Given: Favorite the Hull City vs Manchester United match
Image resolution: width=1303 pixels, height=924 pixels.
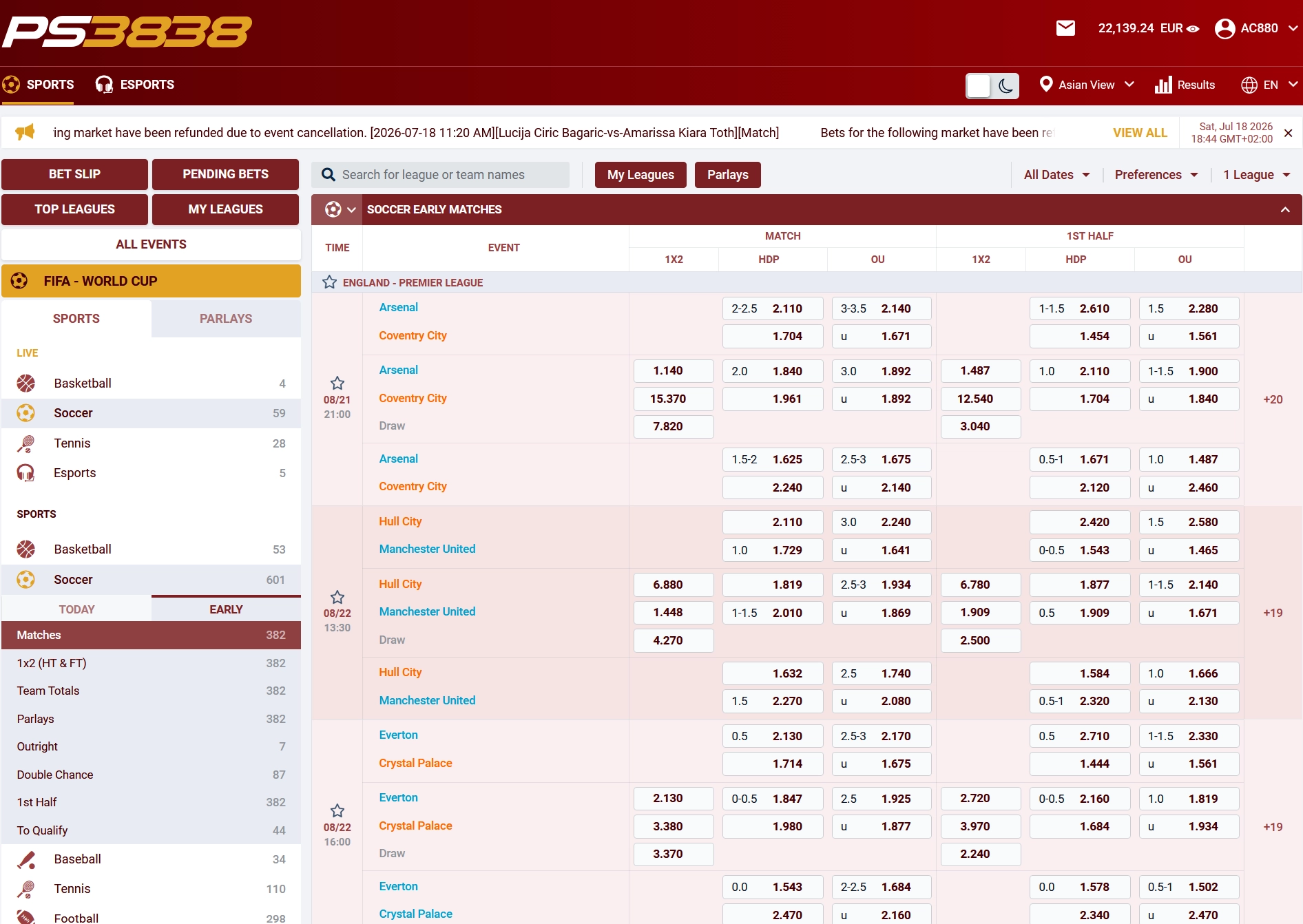Looking at the screenshot, I should coord(337,597).
